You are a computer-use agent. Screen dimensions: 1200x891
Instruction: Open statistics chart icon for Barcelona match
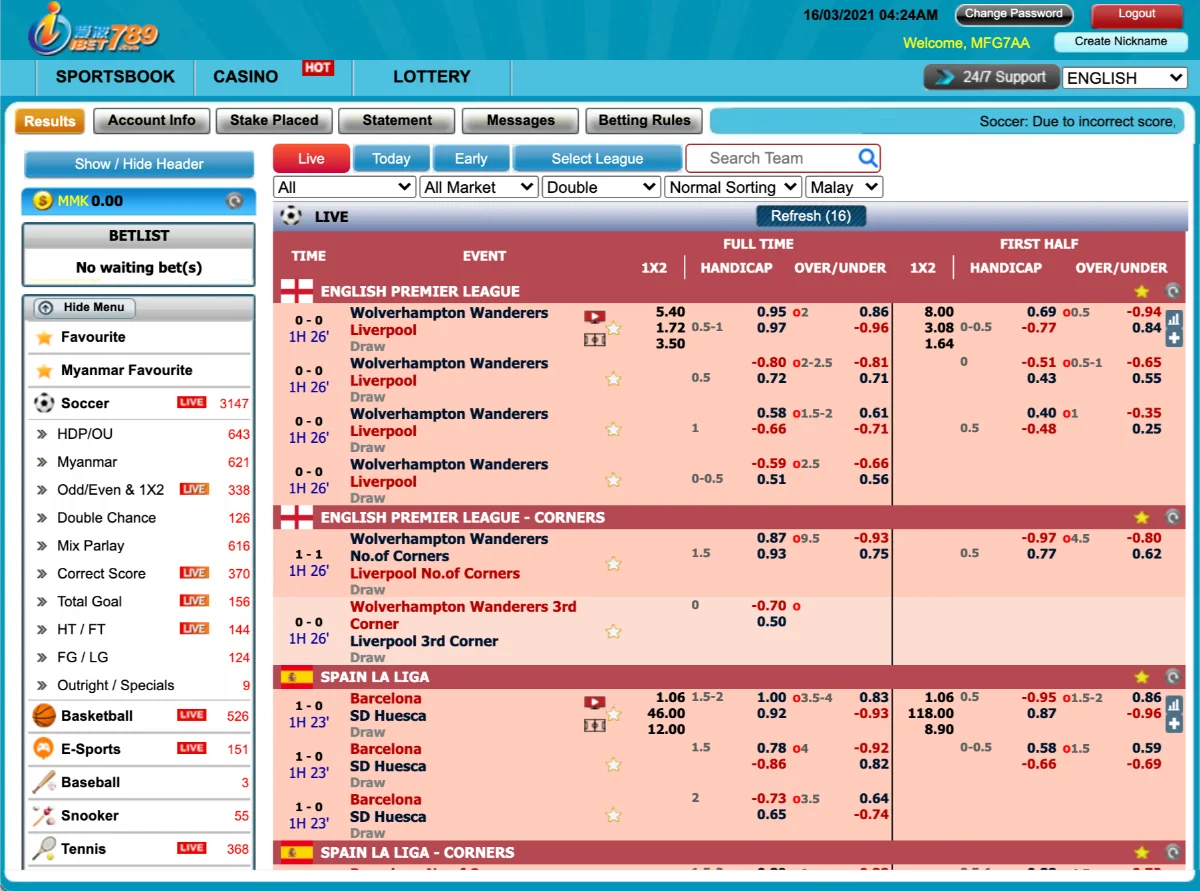(x=1174, y=705)
